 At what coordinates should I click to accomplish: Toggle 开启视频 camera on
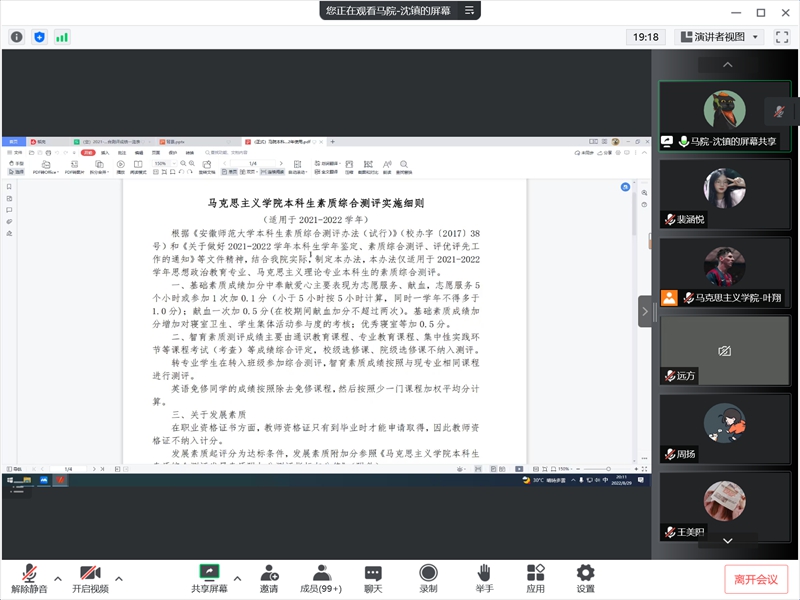click(x=90, y=579)
